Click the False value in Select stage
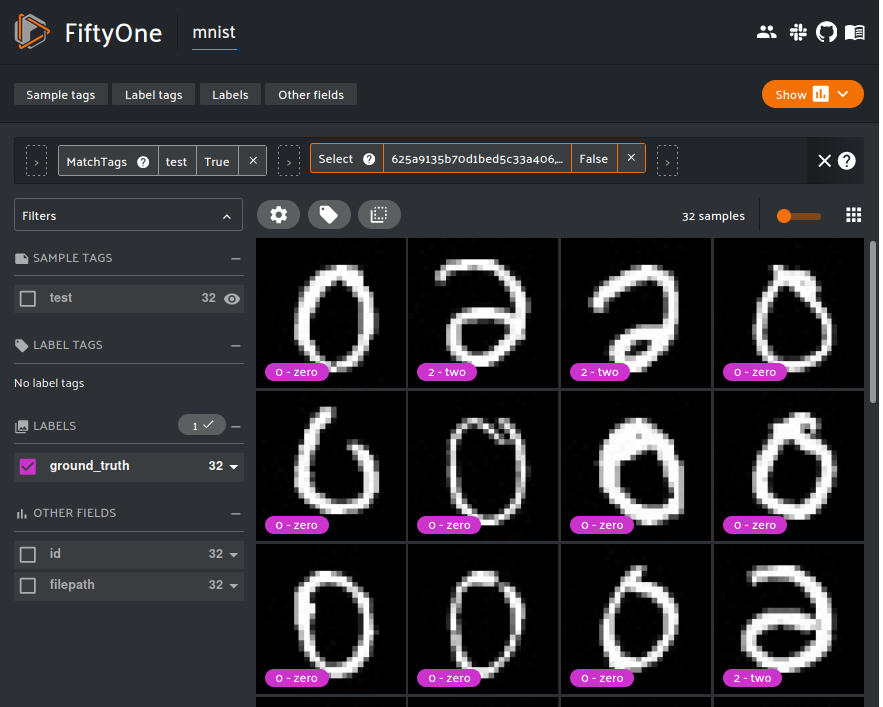This screenshot has width=883, height=707. (x=594, y=159)
